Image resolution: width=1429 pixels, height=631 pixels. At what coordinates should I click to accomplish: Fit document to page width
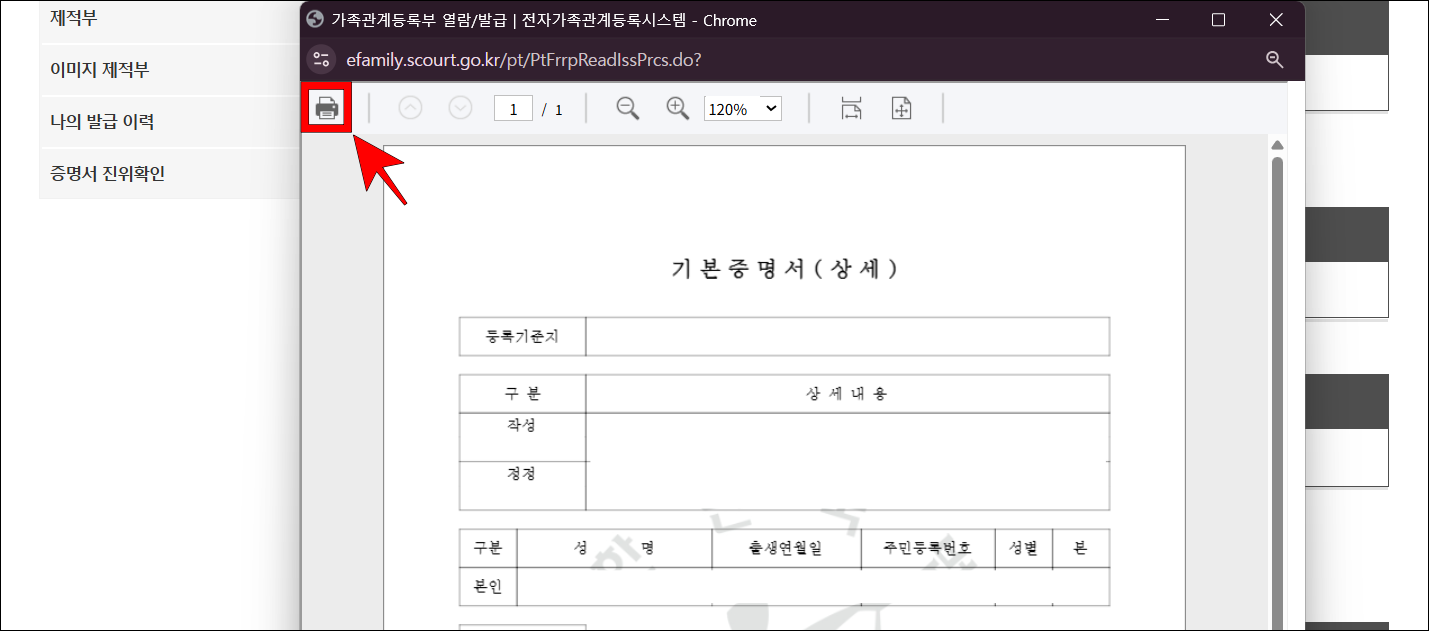coord(851,107)
